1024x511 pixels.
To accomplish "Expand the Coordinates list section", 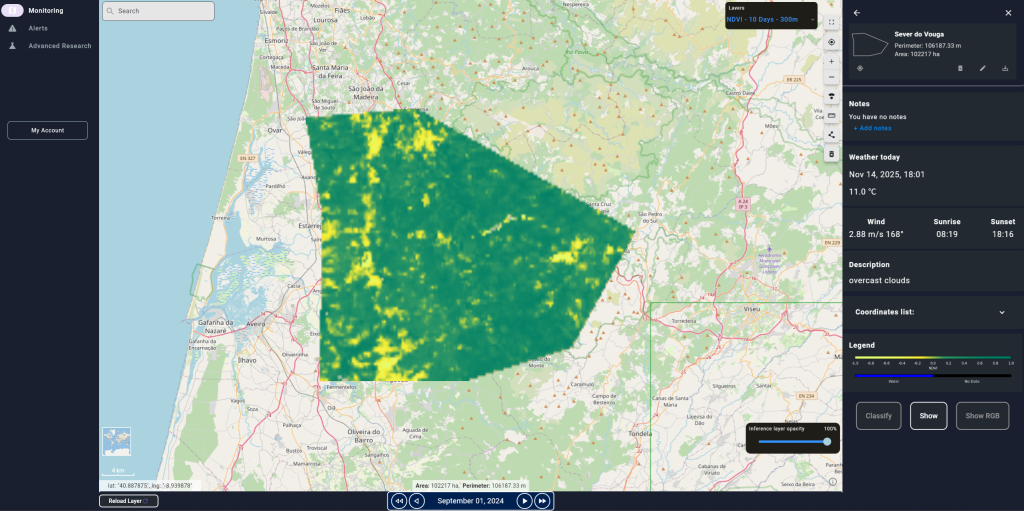I will (x=1002, y=312).
